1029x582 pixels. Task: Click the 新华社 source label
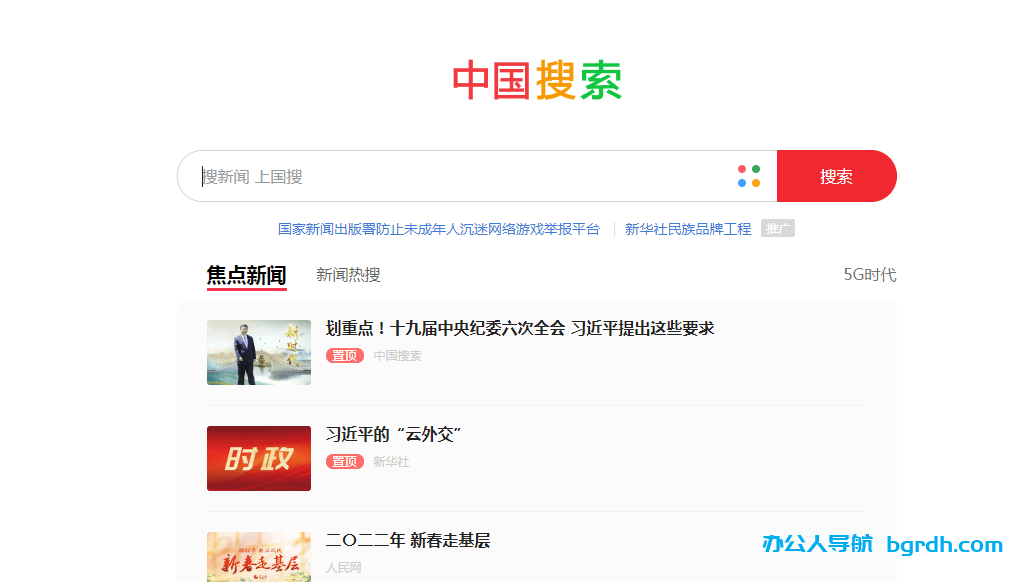tap(391, 462)
